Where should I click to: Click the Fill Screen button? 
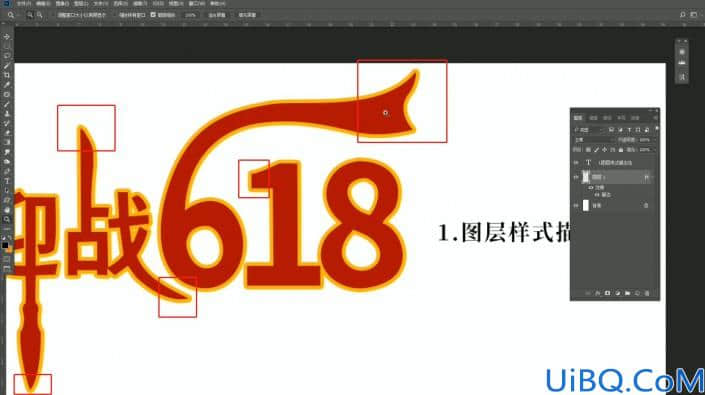247,15
